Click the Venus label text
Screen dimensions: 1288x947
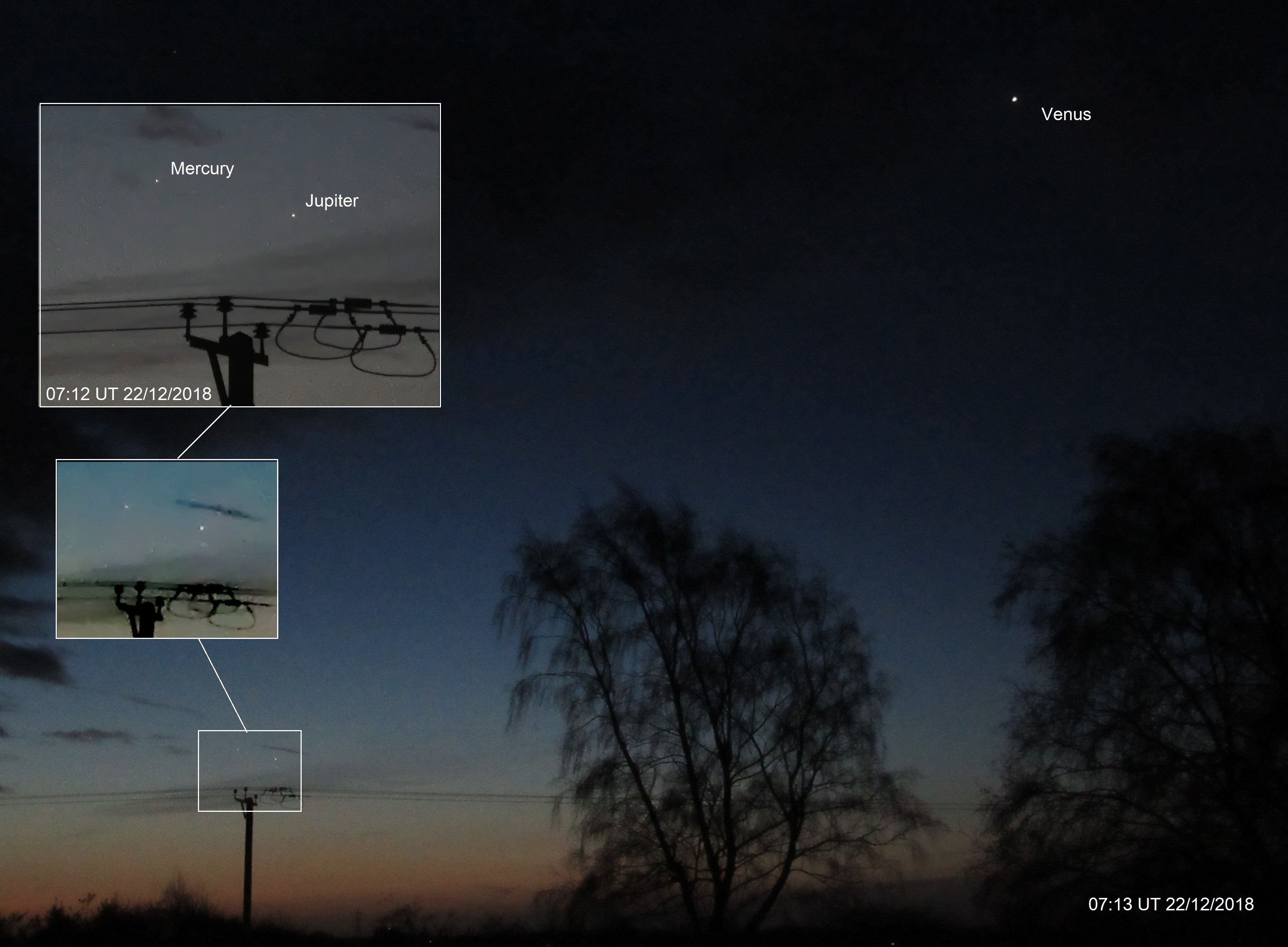pyautogui.click(x=1066, y=114)
